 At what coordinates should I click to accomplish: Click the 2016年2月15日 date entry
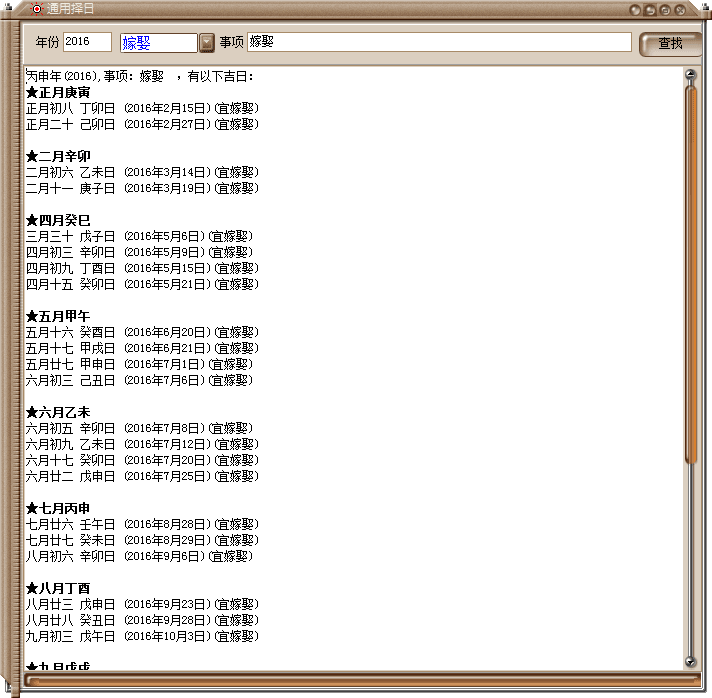pyautogui.click(x=167, y=108)
